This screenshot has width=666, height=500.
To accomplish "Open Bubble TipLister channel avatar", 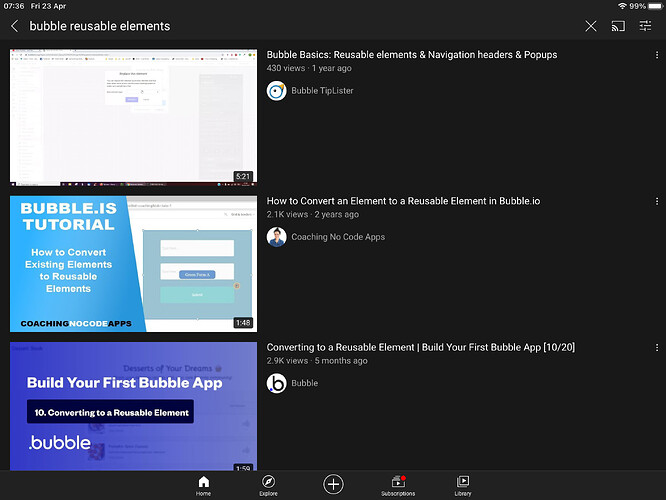I will pos(277,90).
